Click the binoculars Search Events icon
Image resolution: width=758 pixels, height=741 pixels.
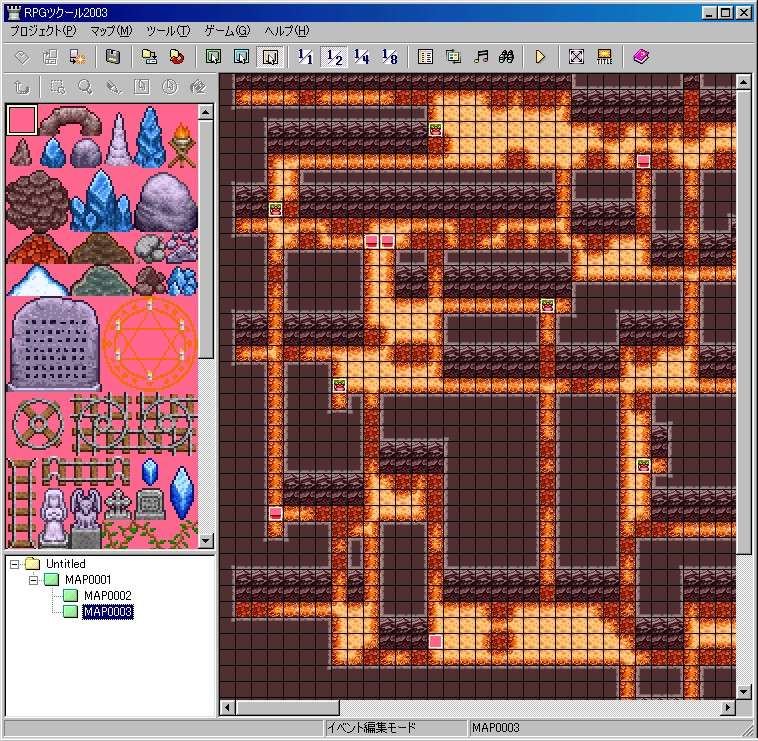(x=507, y=58)
